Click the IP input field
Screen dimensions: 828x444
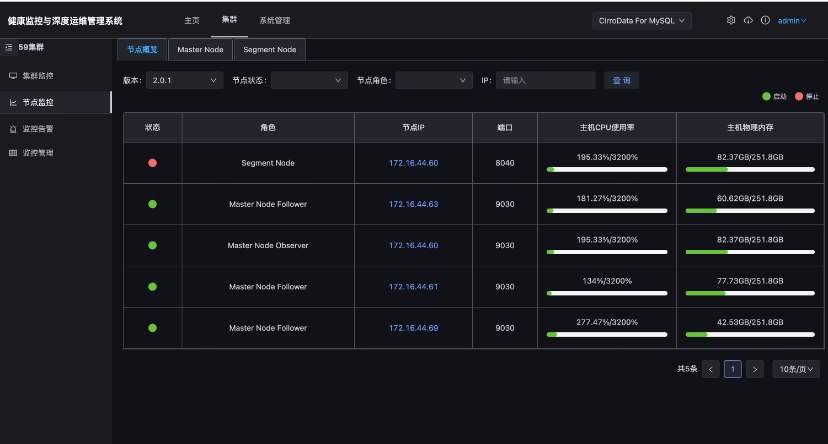545,80
